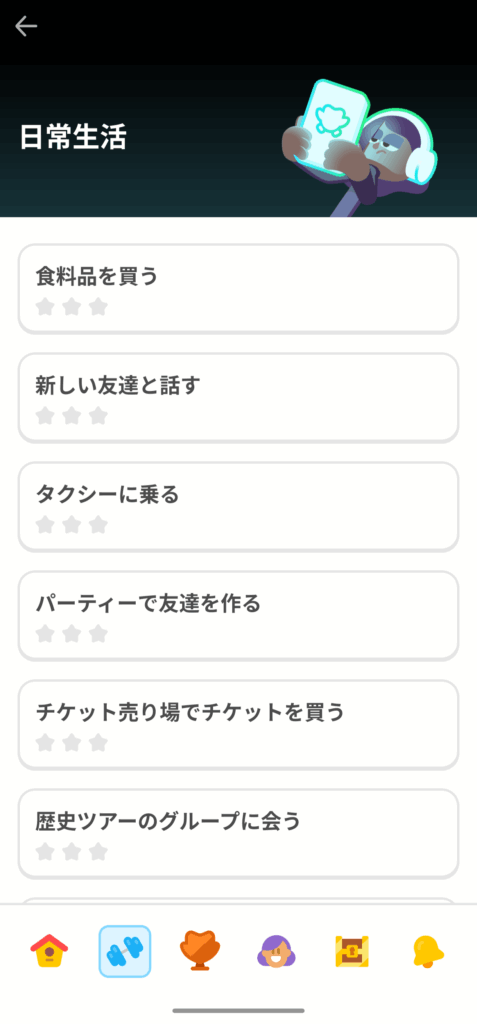This screenshot has height=1024, width=477.
Task: Select the dumbbell practice tab
Action: [x=125, y=951]
